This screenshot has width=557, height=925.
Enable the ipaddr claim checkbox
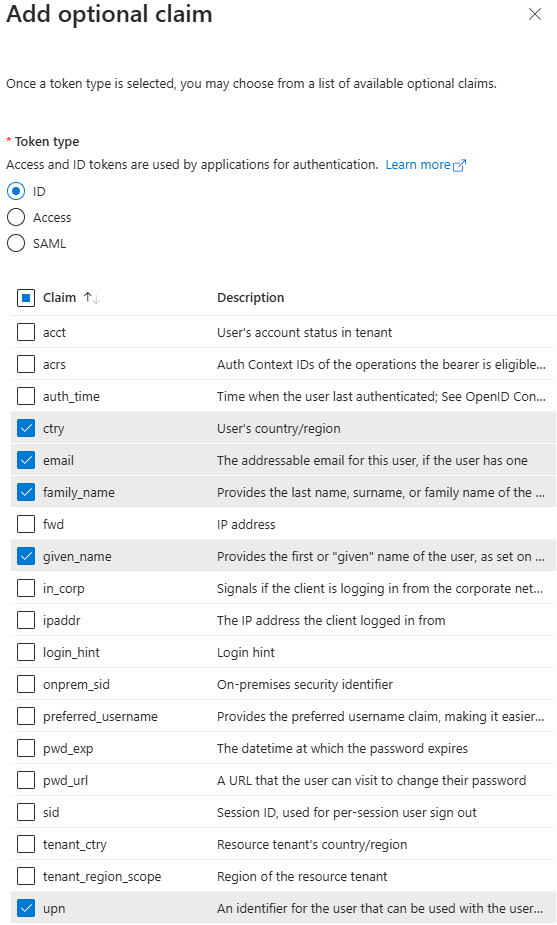(26, 620)
